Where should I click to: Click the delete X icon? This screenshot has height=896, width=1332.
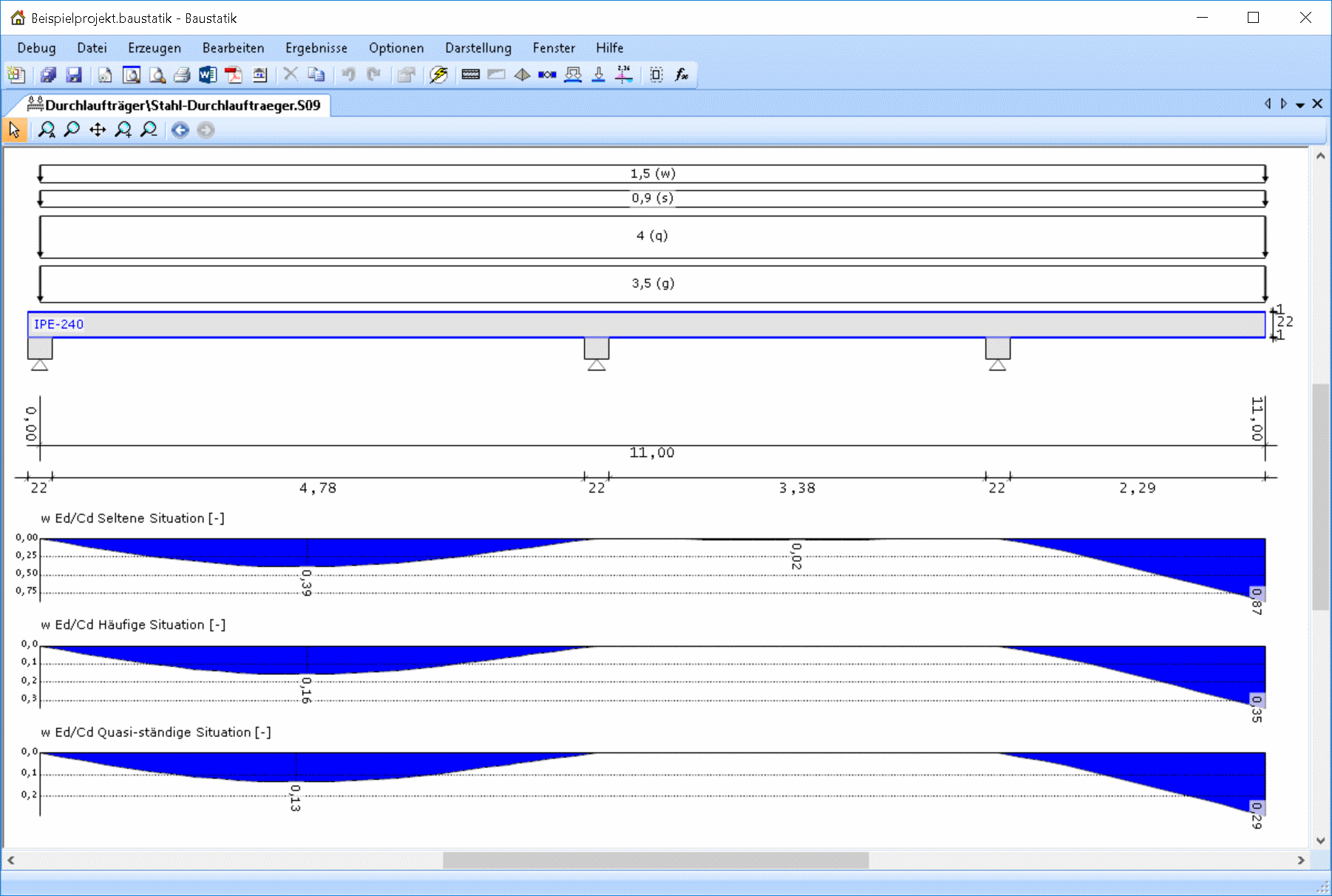click(290, 74)
